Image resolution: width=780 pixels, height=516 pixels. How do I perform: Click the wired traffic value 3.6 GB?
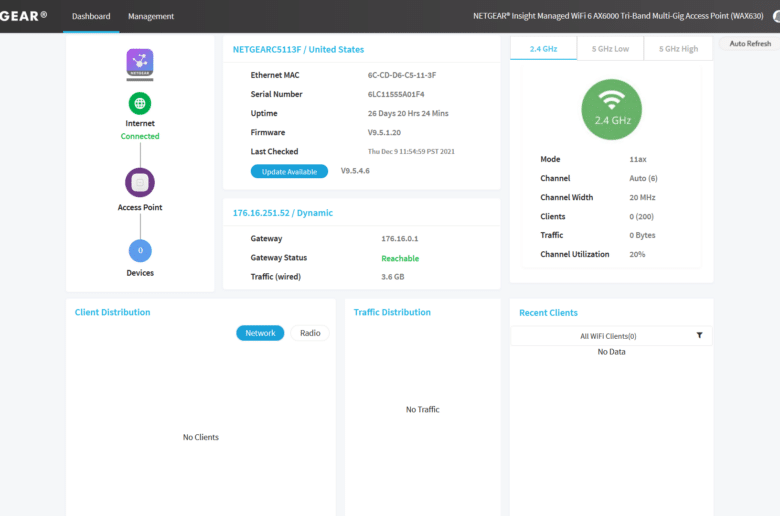(x=392, y=277)
